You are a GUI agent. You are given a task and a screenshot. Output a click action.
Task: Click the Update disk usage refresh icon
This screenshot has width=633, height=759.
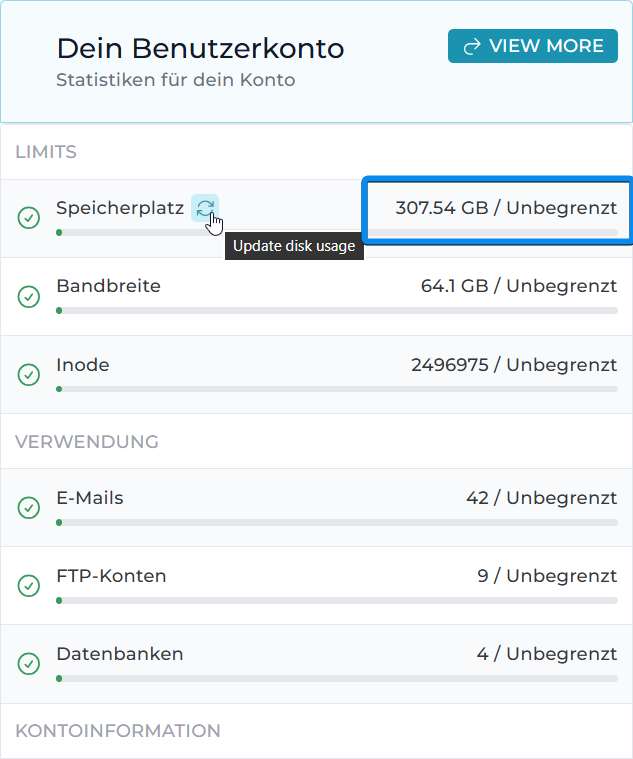pos(204,208)
